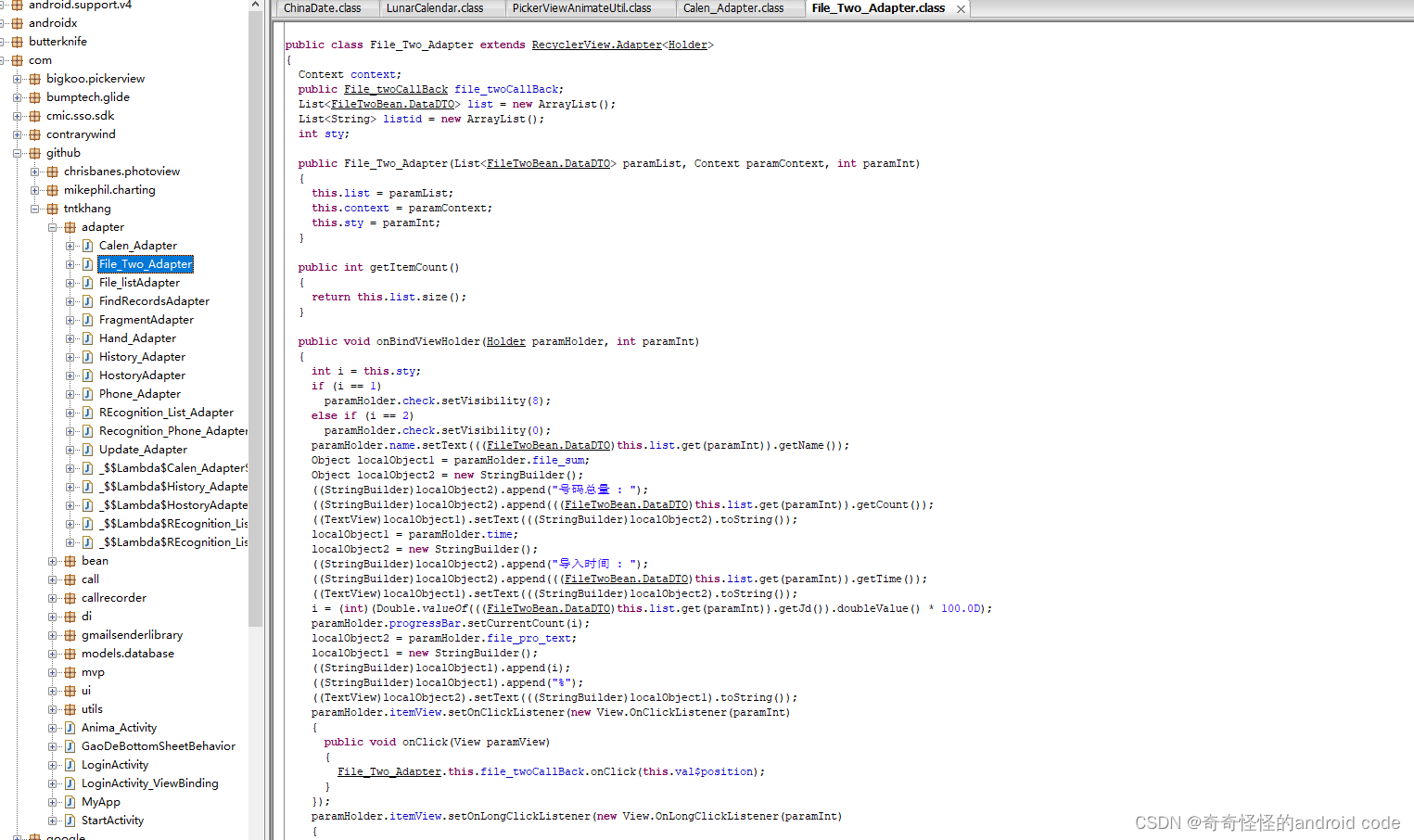
Task: Expand the di package node
Action: (x=53, y=617)
